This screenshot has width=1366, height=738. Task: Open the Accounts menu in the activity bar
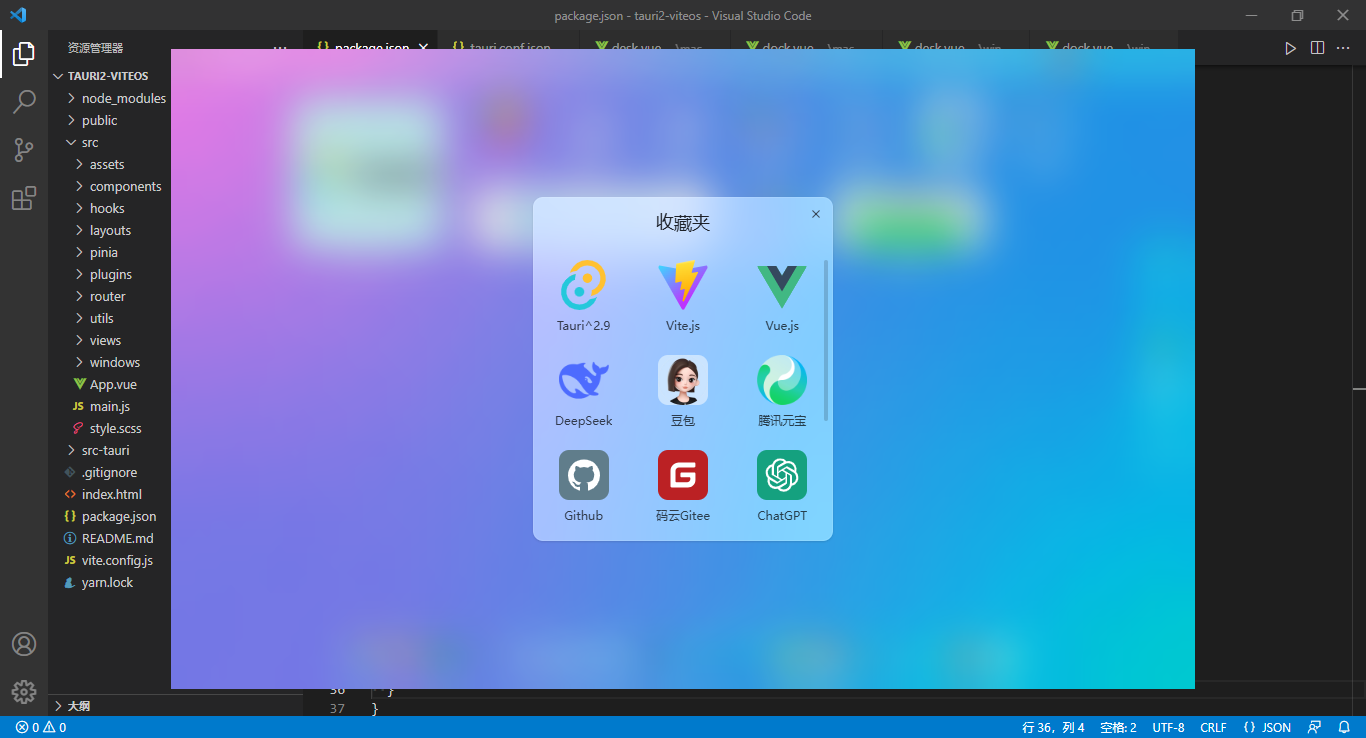(24, 644)
